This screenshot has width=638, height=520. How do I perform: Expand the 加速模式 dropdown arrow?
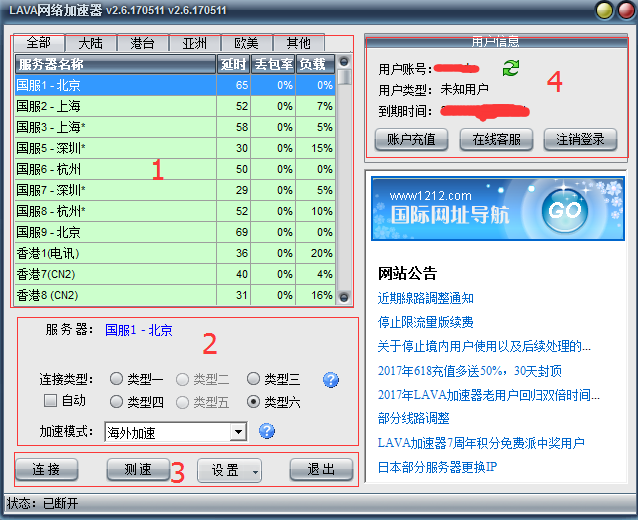click(x=238, y=432)
